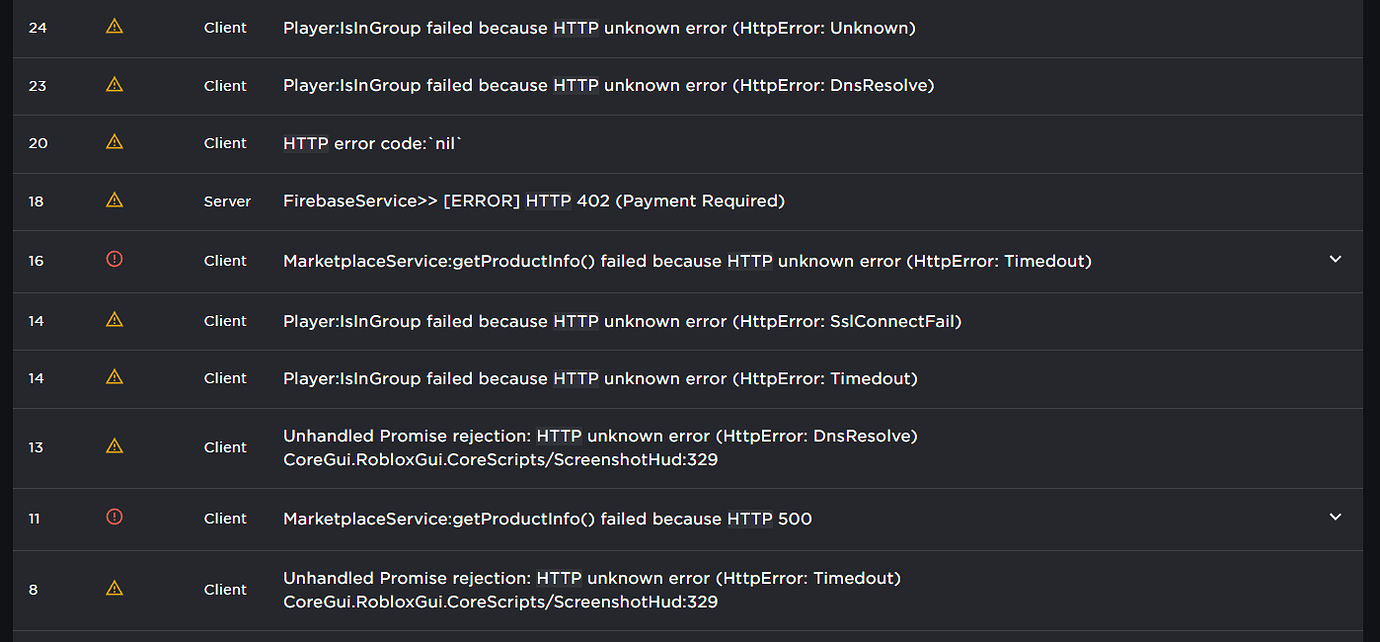Screen dimensions: 1380x642
Task: Click the HTTP error code nil log entry
Action: tap(372, 143)
